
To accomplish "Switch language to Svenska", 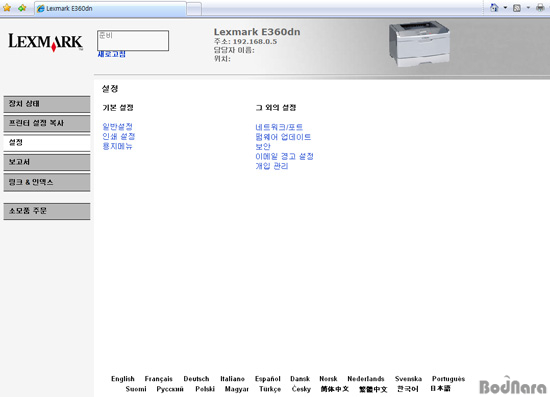I will pyautogui.click(x=408, y=379).
